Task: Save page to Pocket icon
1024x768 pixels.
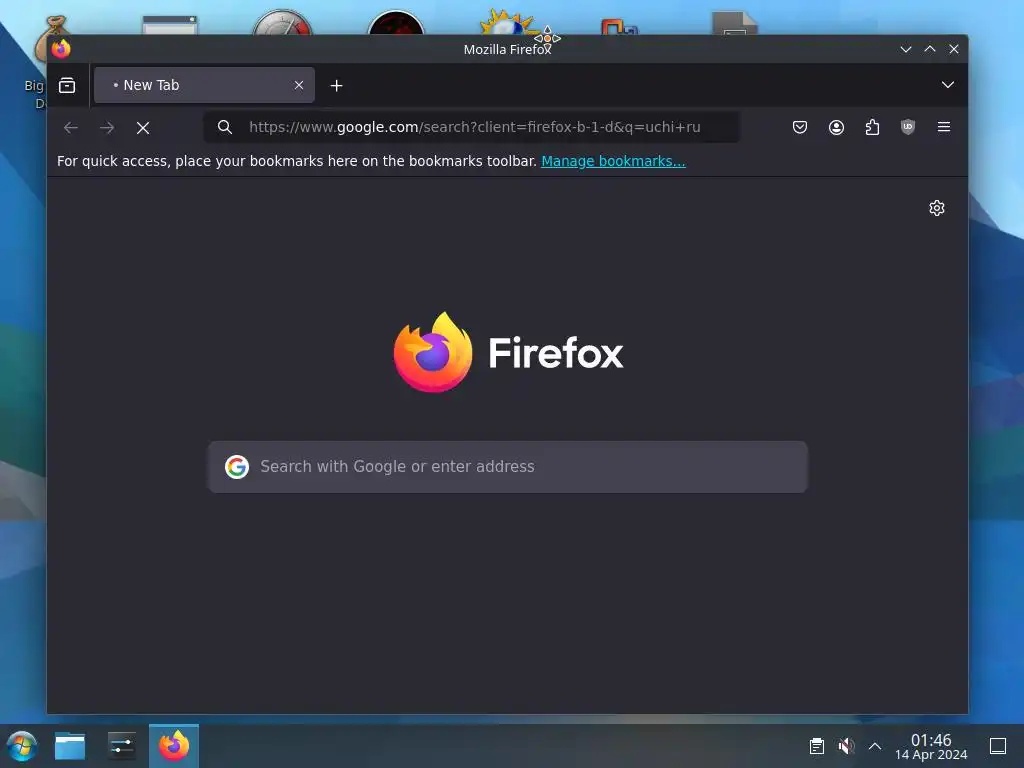Action: pos(799,127)
